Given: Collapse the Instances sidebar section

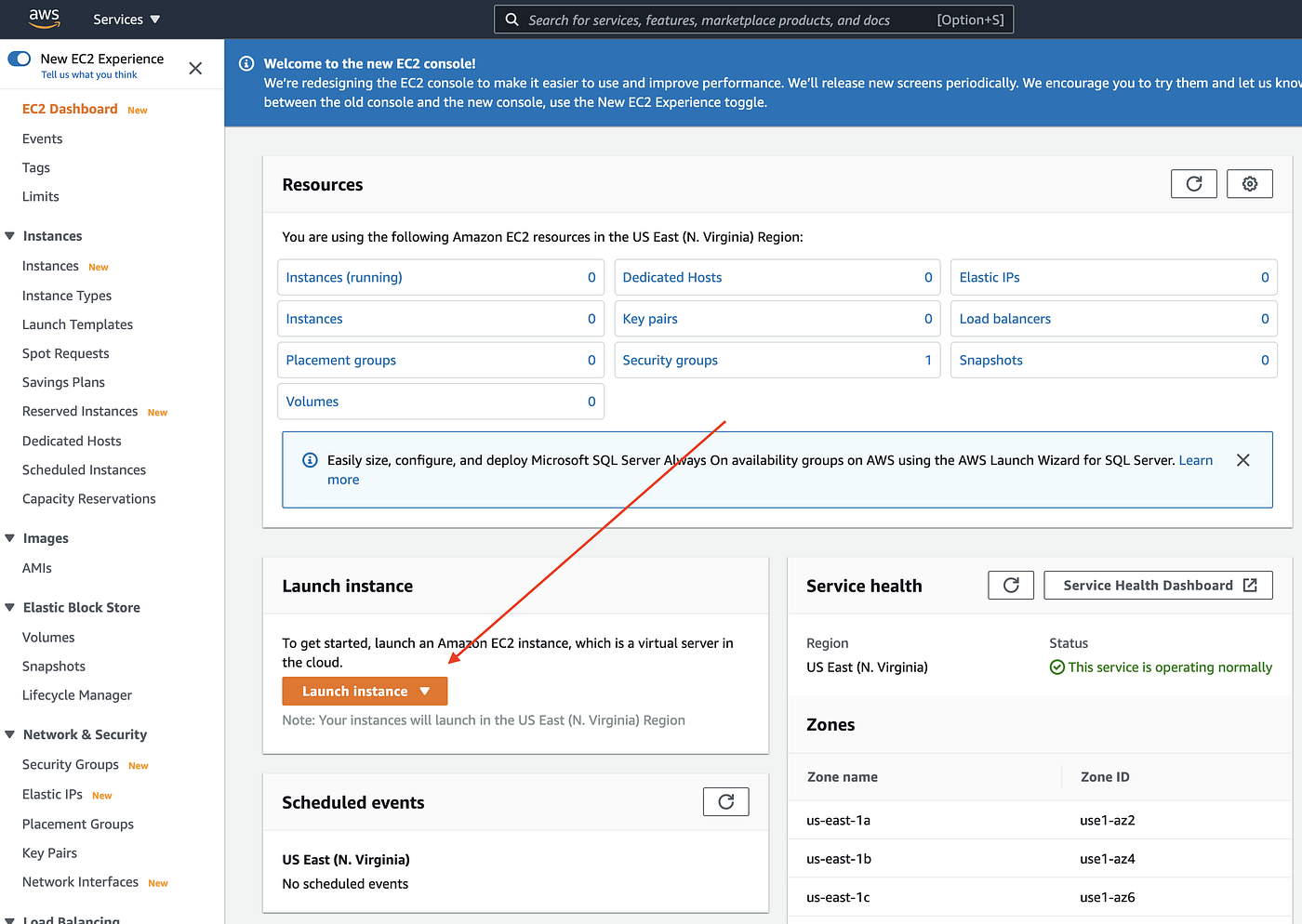Looking at the screenshot, I should point(9,235).
